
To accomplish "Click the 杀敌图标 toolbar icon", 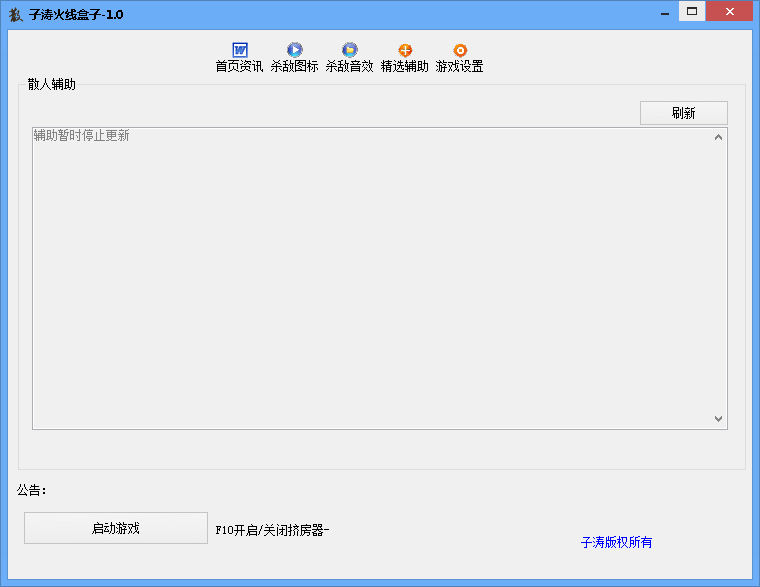I will click(295, 50).
